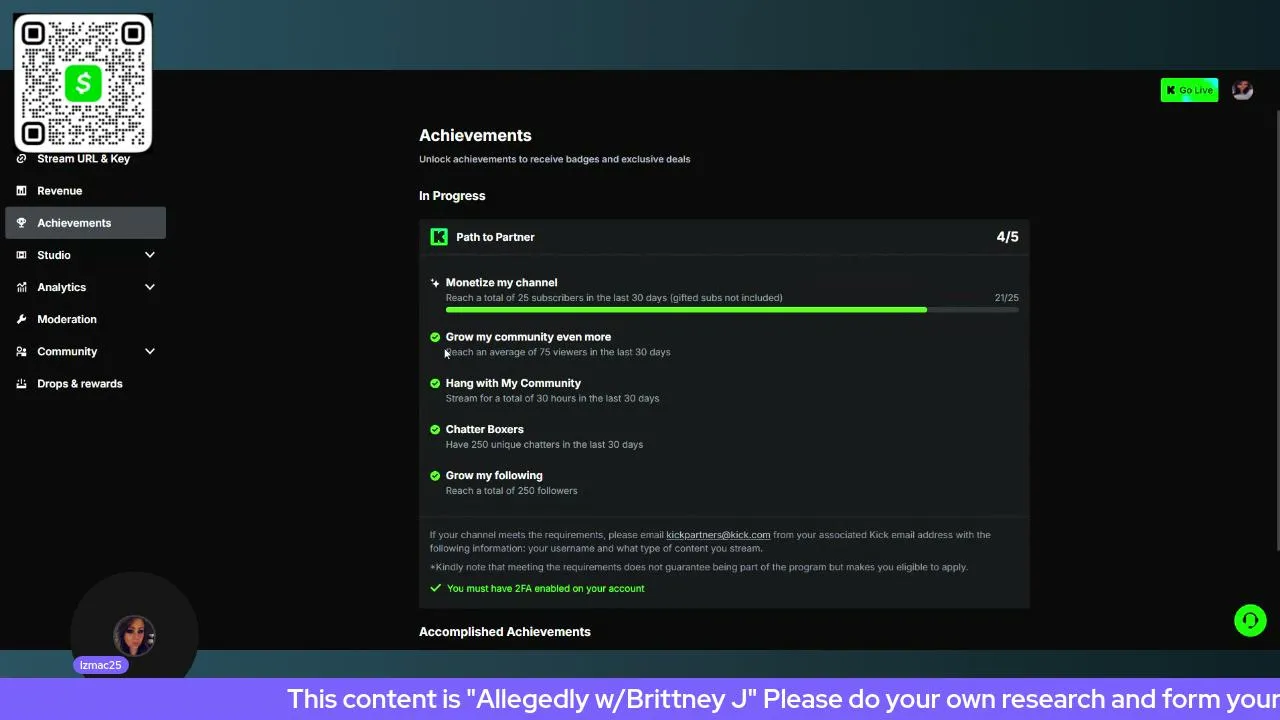Click the Kick logo beside Path to Partner

439,237
